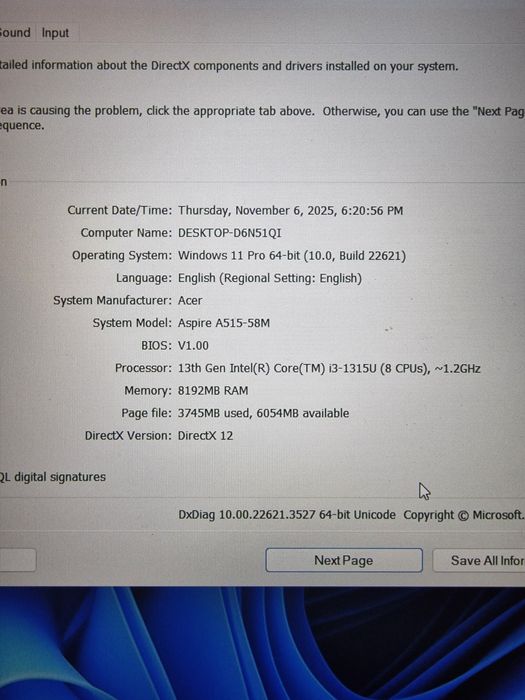Image resolution: width=525 pixels, height=700 pixels.
Task: Select the System Manufacturer value Acer
Action: click(x=190, y=300)
